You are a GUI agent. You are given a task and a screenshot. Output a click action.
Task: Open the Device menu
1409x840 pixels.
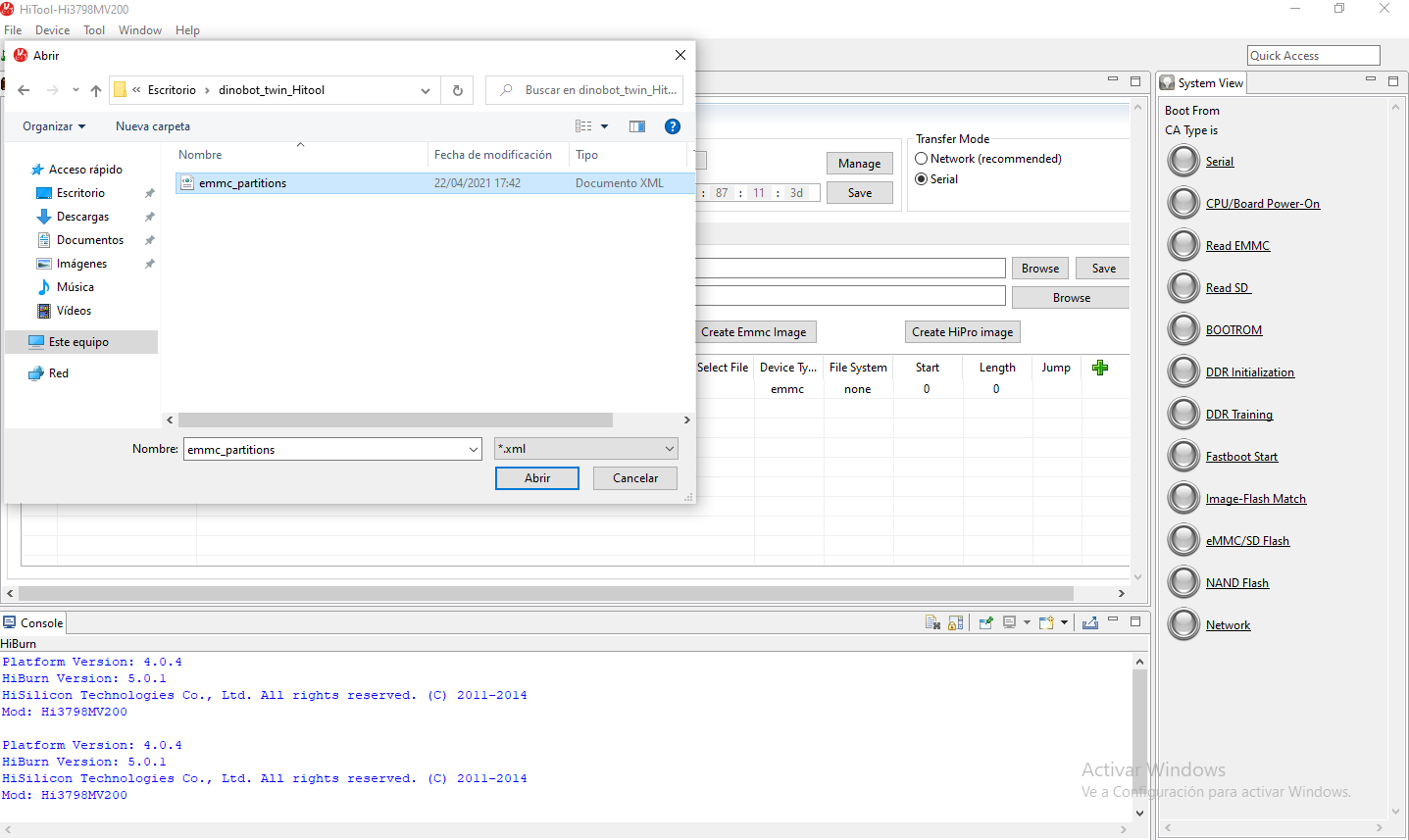[x=52, y=30]
